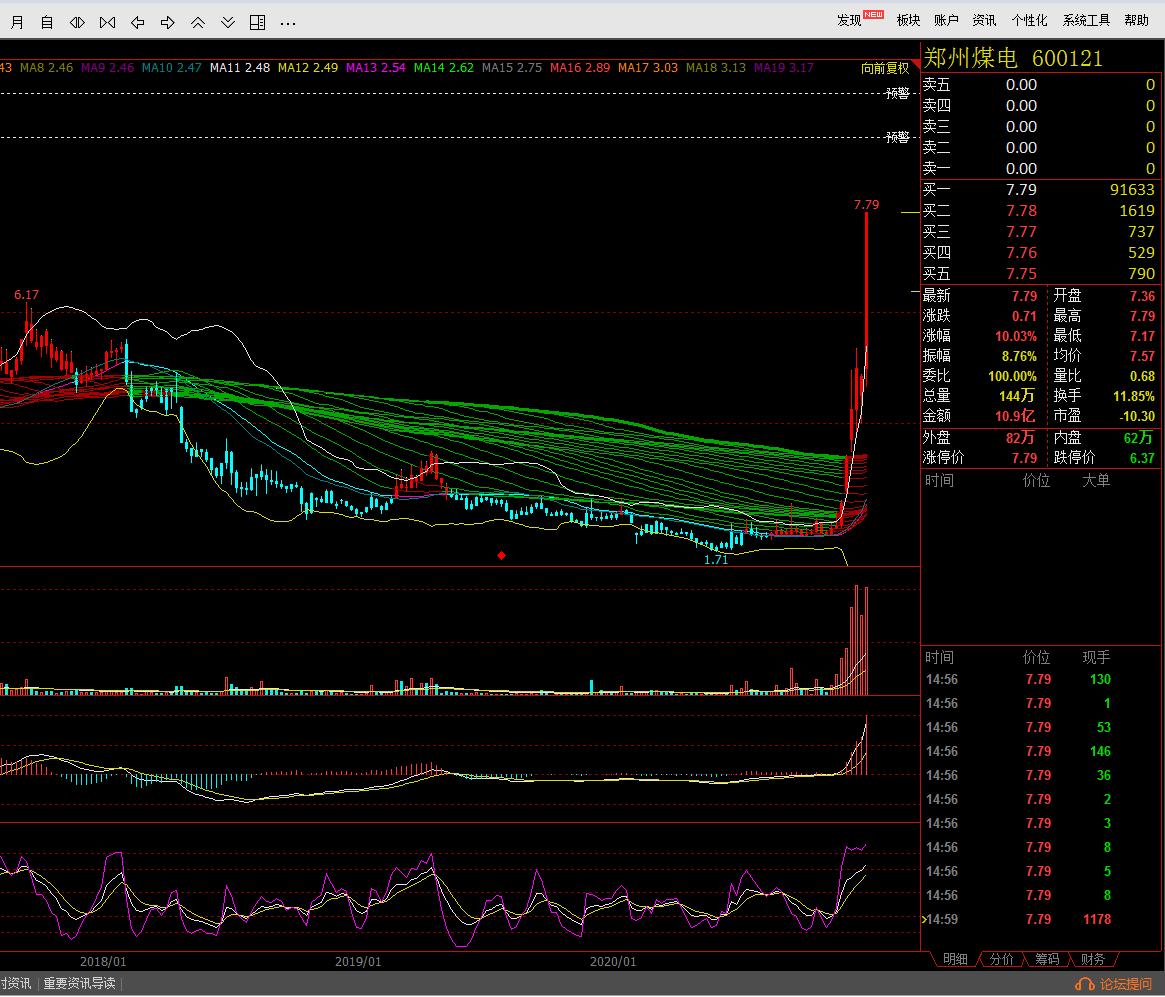Click the lower 预警 alert line label
This screenshot has height=997, width=1165.
898,137
